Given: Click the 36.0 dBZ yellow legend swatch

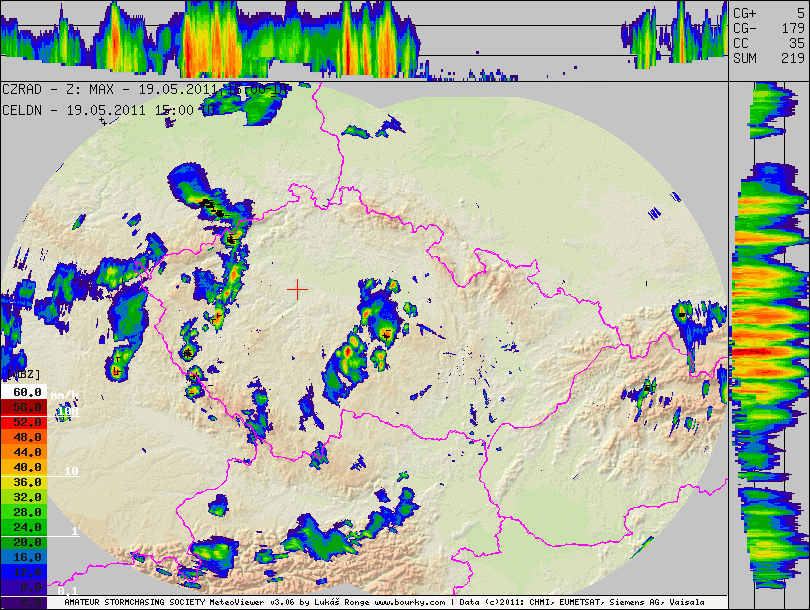Looking at the screenshot, I should click(x=24, y=482).
